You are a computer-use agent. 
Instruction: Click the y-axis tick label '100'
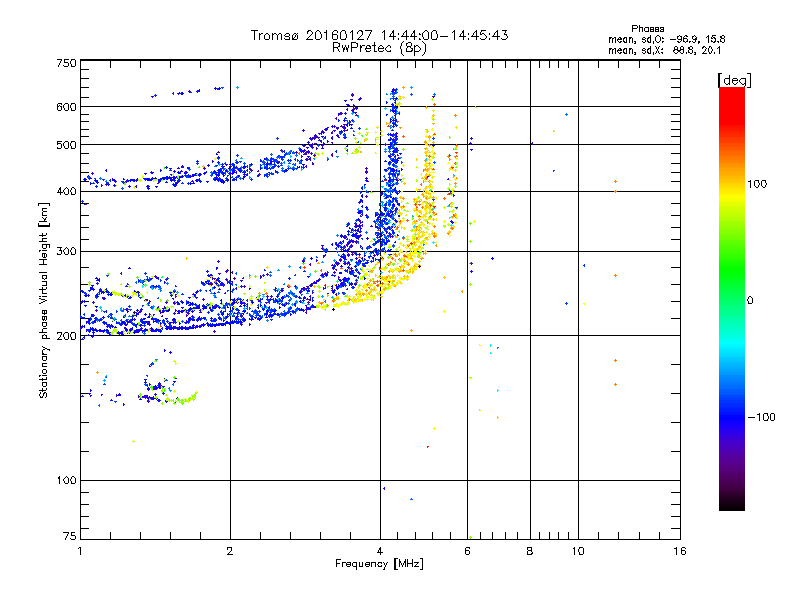[67, 481]
